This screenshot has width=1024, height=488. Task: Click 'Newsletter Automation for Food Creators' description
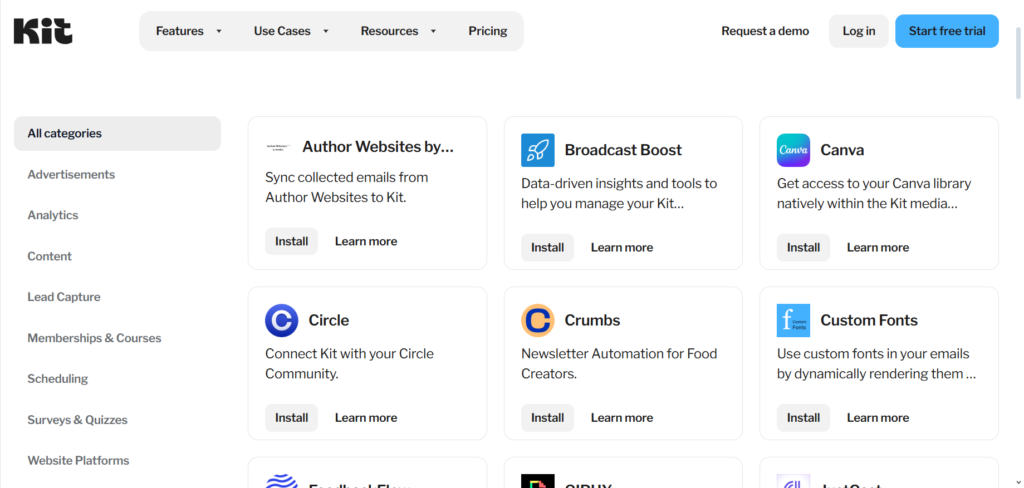[x=619, y=364]
